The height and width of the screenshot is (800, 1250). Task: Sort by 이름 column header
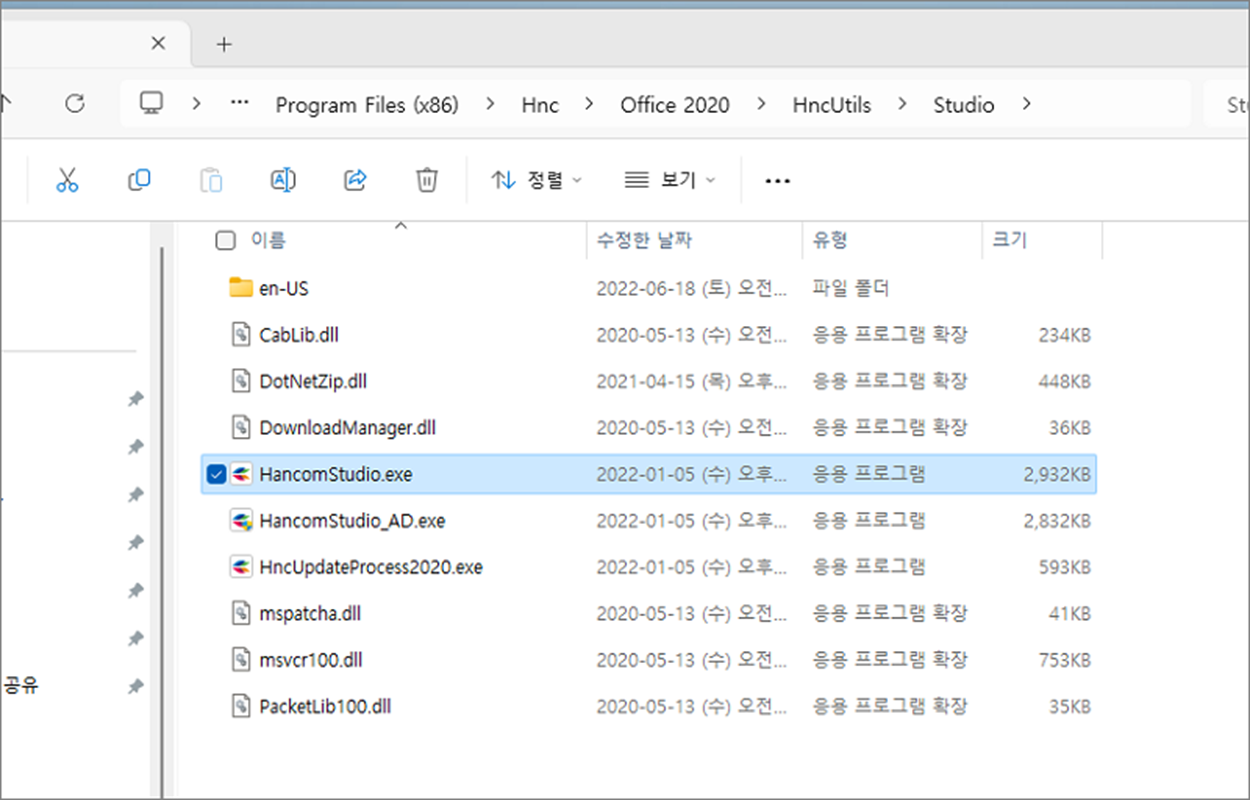[x=267, y=240]
